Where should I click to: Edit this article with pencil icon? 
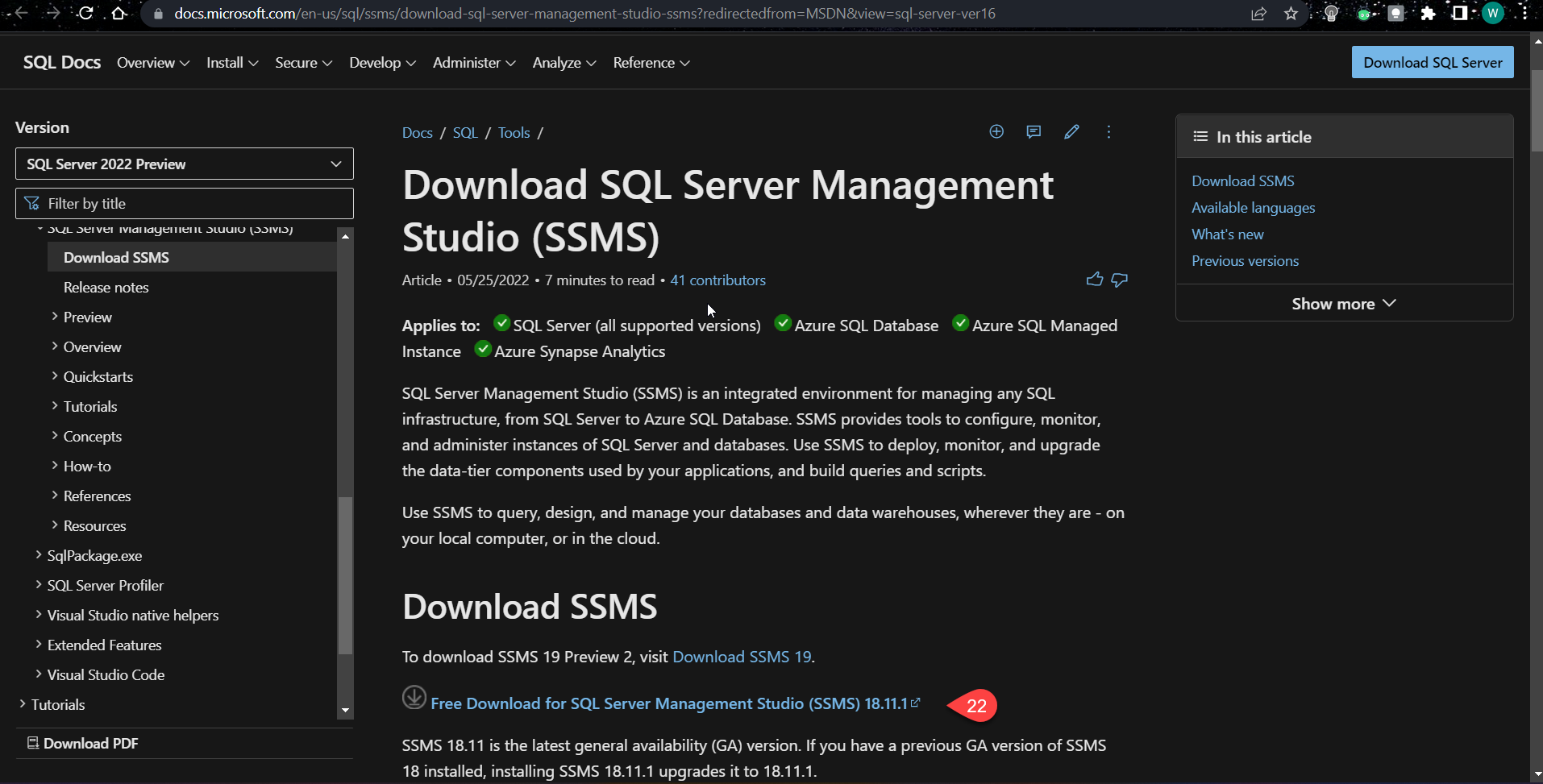1071,132
